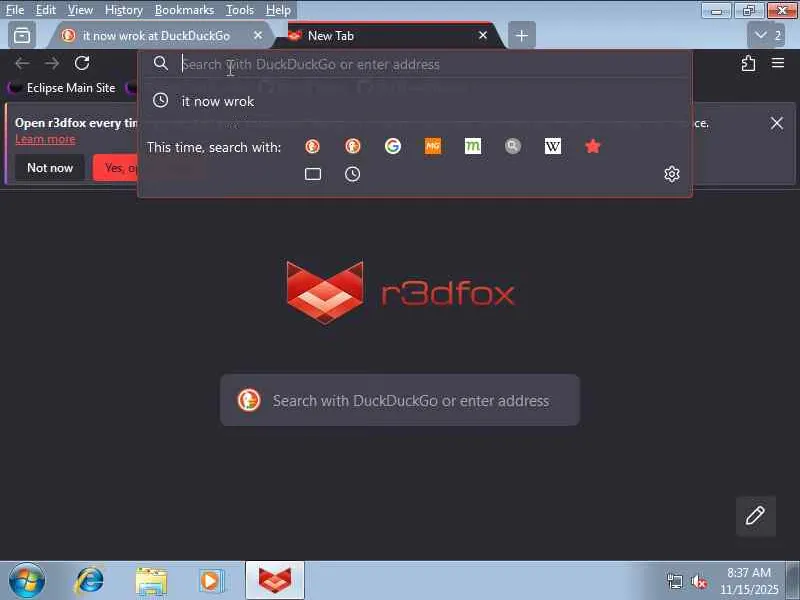
Task: Search this time with the orange MG engine
Action: pos(433,146)
